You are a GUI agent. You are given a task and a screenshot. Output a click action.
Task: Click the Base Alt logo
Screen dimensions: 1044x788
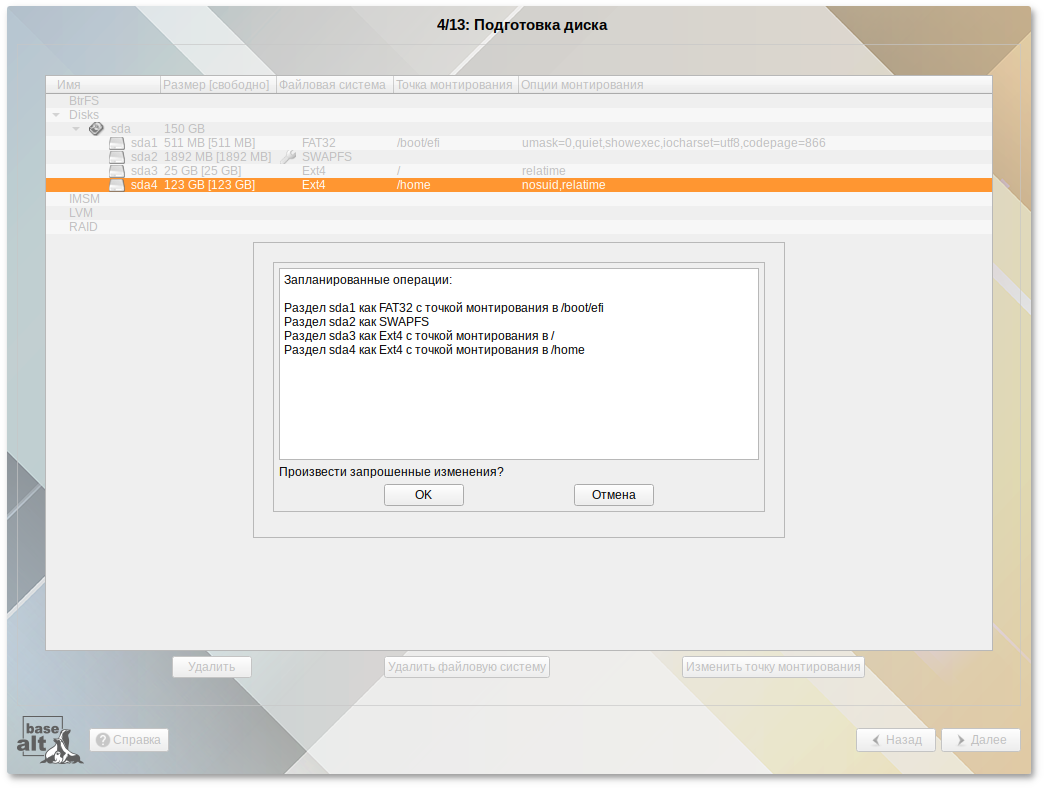tap(50, 740)
